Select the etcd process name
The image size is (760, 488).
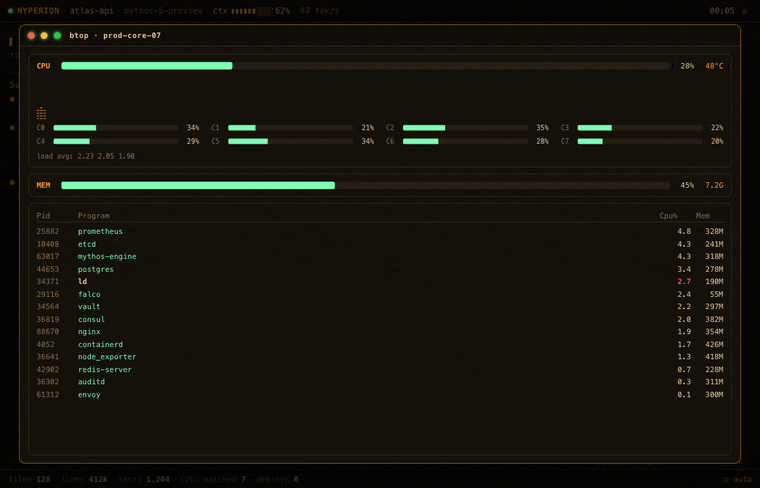(87, 244)
